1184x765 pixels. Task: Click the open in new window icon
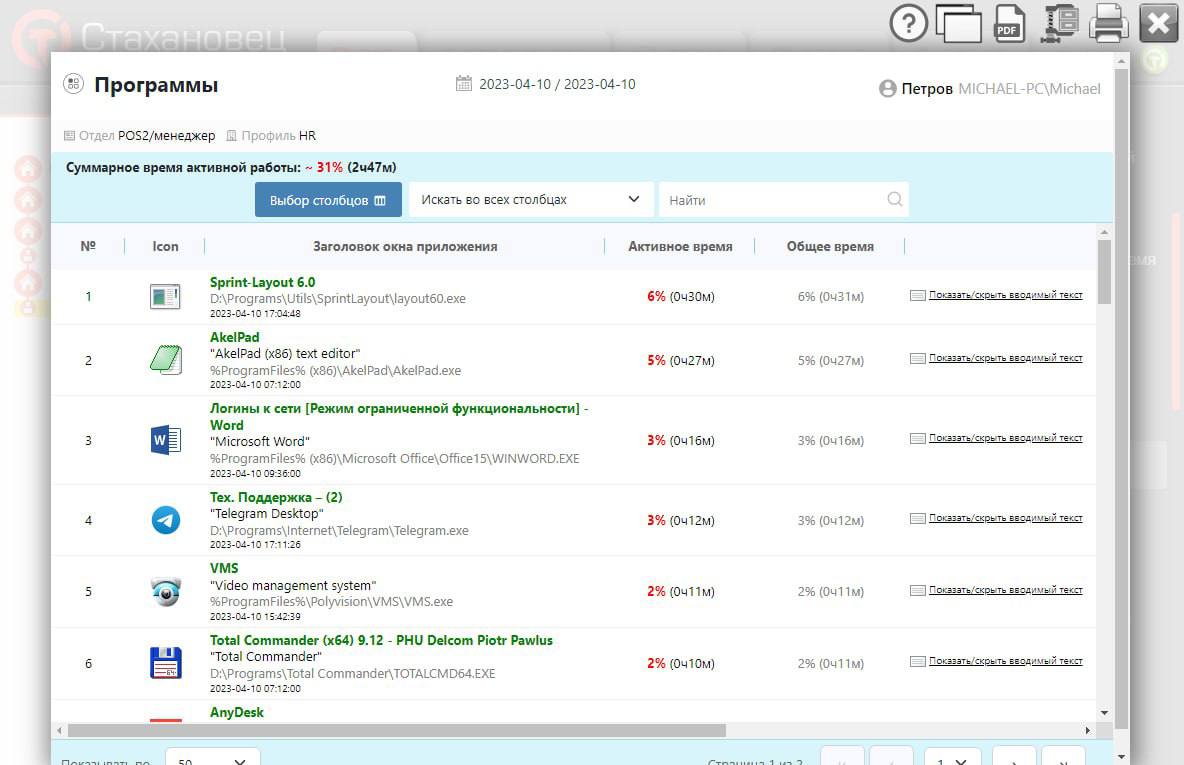click(x=958, y=23)
